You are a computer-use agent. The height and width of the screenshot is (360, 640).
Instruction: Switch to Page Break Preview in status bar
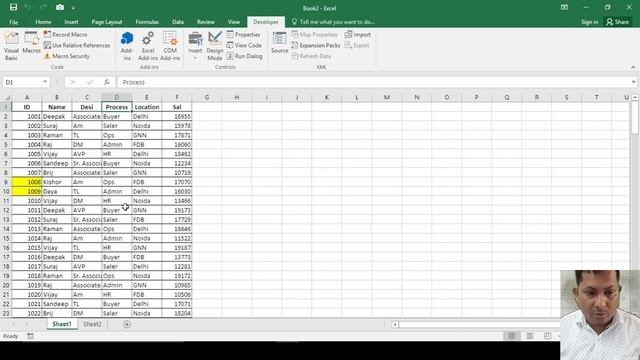(547, 336)
